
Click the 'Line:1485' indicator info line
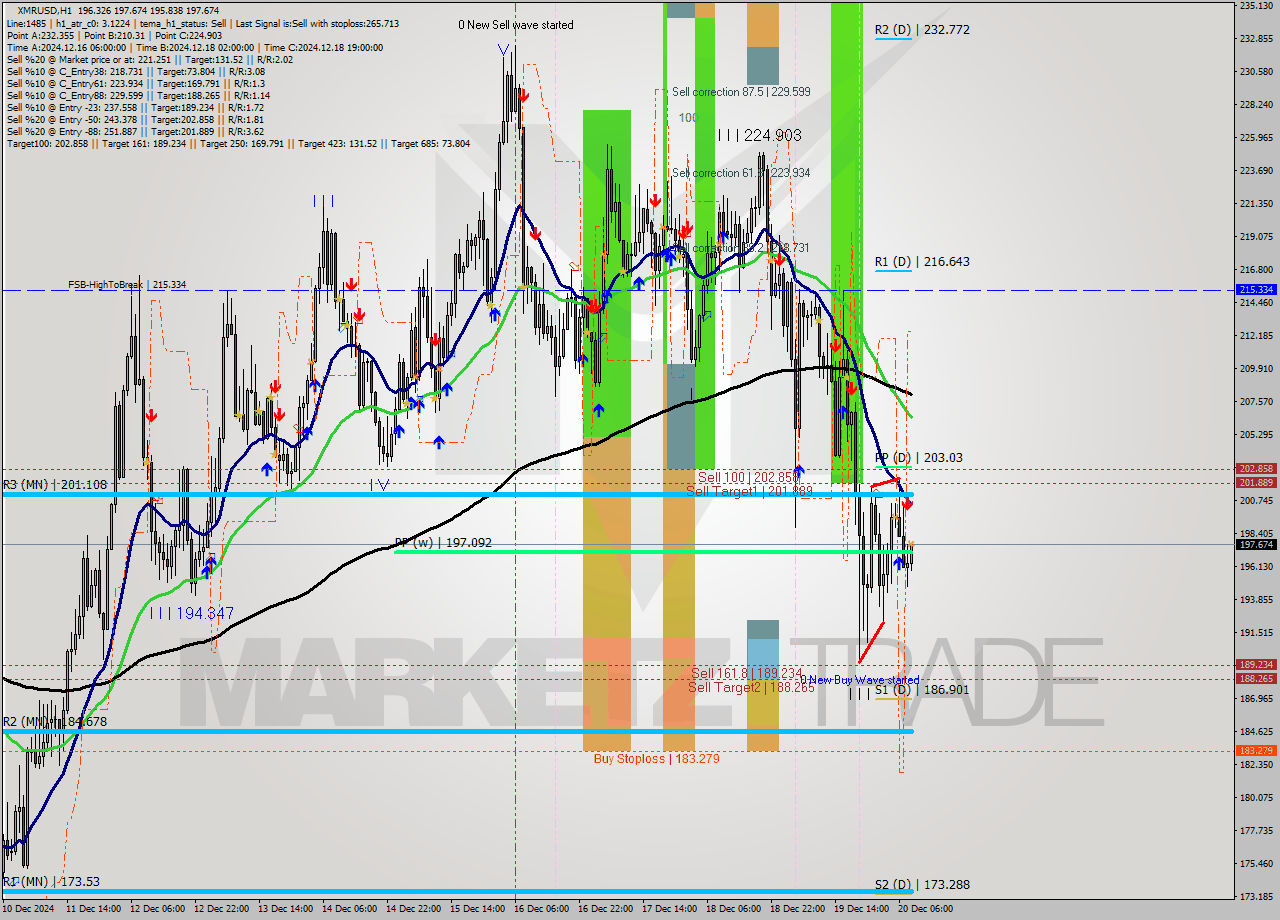pyautogui.click(x=203, y=23)
